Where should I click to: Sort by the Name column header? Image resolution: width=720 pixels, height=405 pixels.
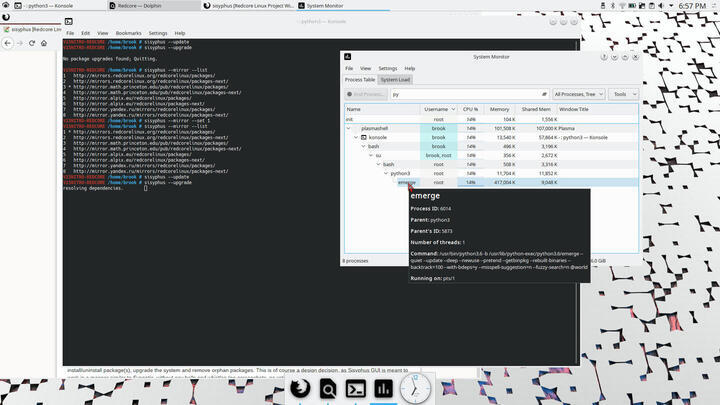382,109
